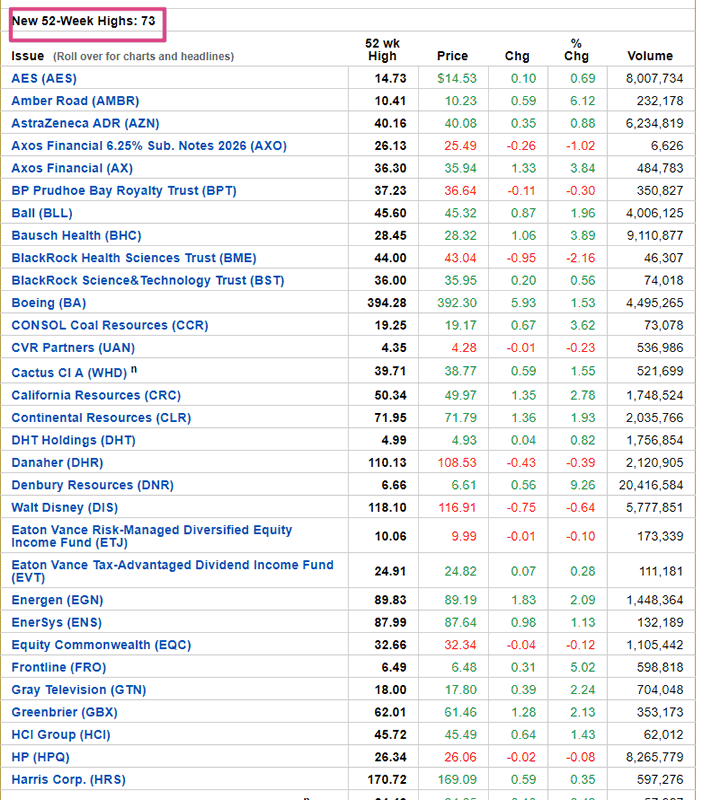Click Continental Resources price 71.79
Viewport: 711px width, 800px height.
461,418
